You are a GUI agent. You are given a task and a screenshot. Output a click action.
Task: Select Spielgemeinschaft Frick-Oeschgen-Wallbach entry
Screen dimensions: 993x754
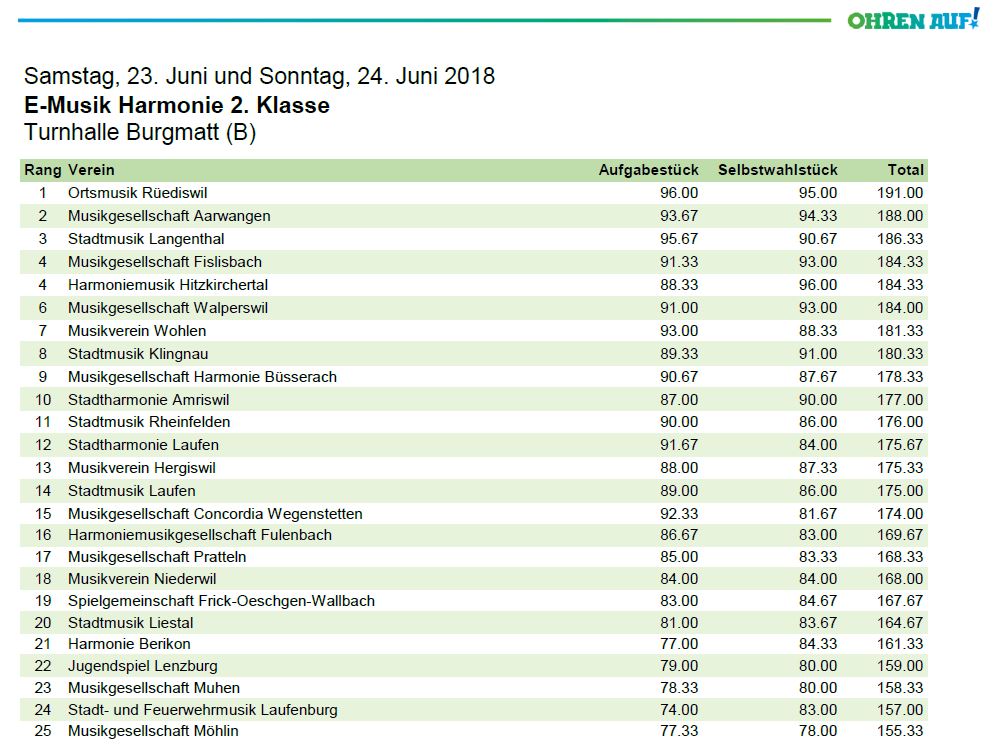click(x=221, y=601)
